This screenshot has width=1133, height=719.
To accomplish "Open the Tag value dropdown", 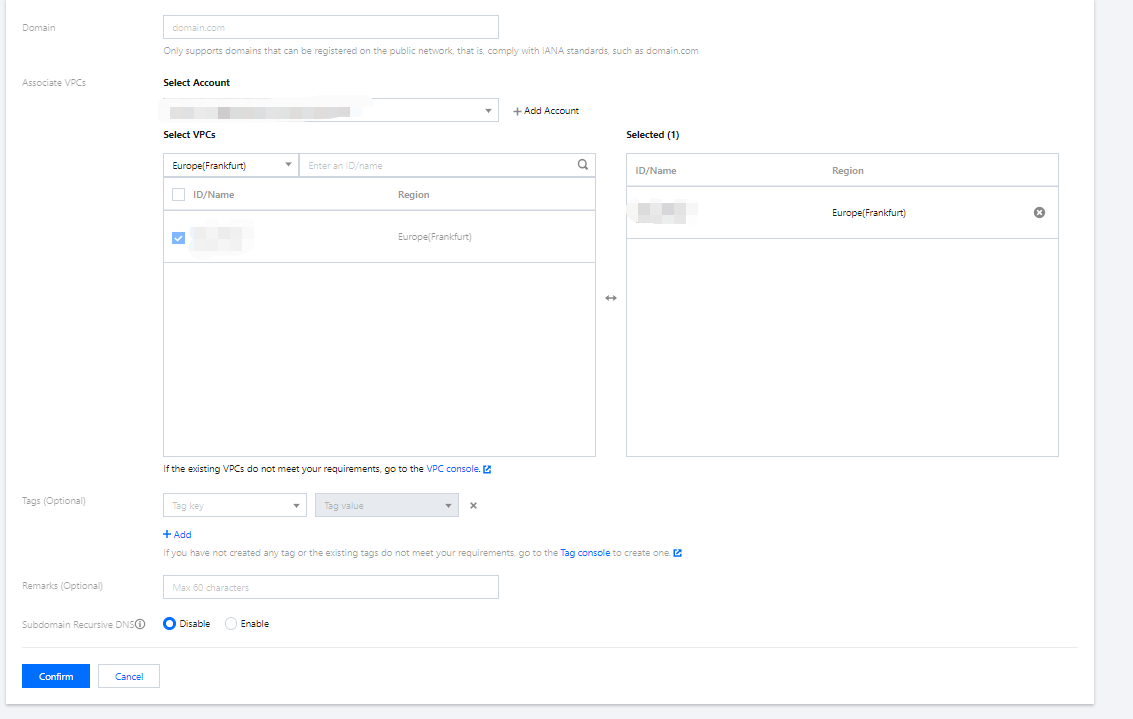I will point(387,505).
